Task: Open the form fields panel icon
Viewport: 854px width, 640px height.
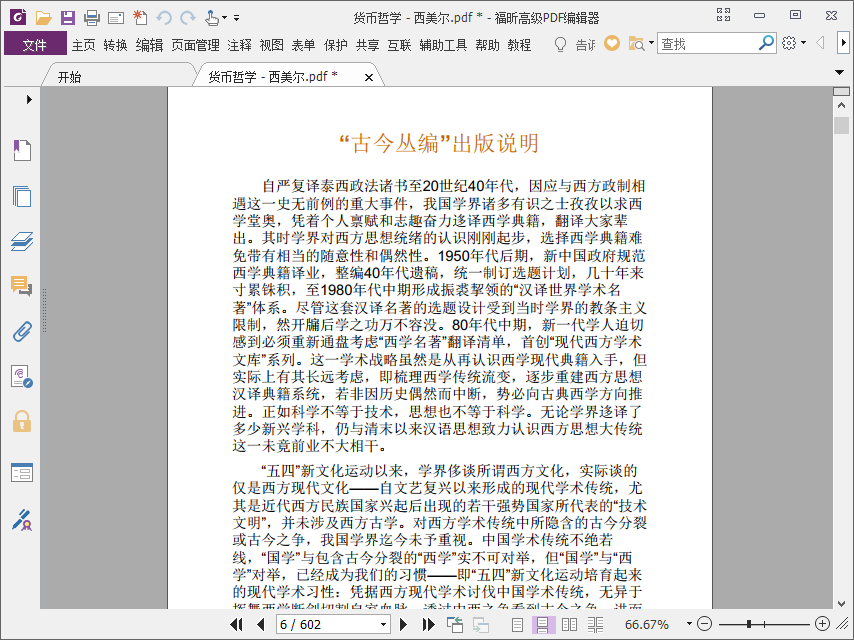Action: click(x=22, y=473)
